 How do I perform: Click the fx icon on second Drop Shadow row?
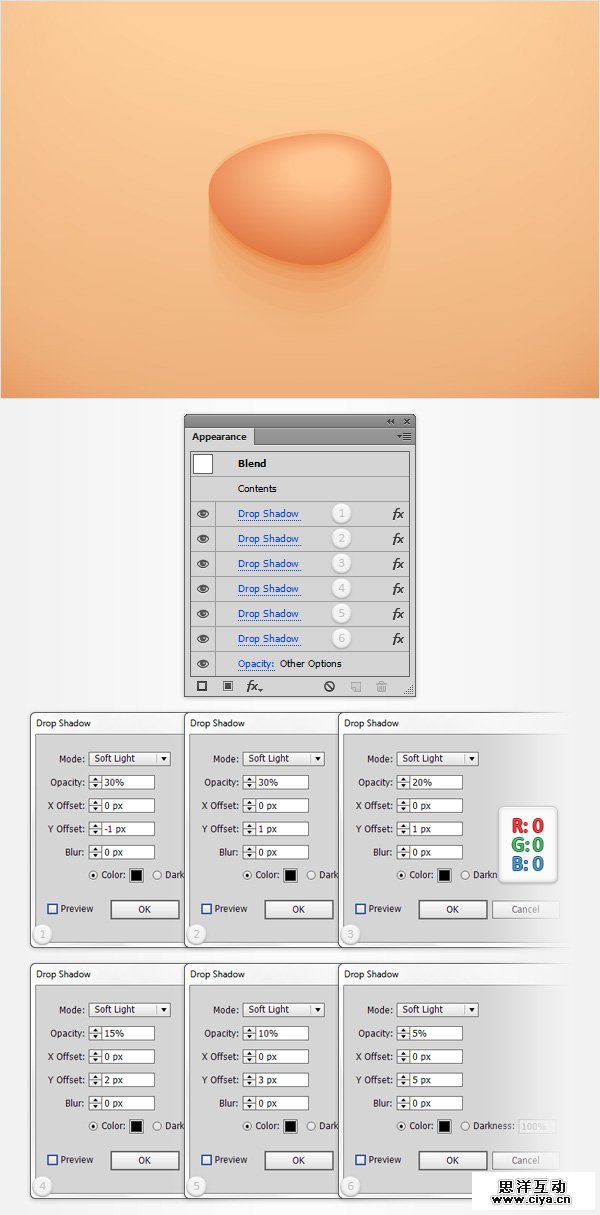click(x=398, y=539)
